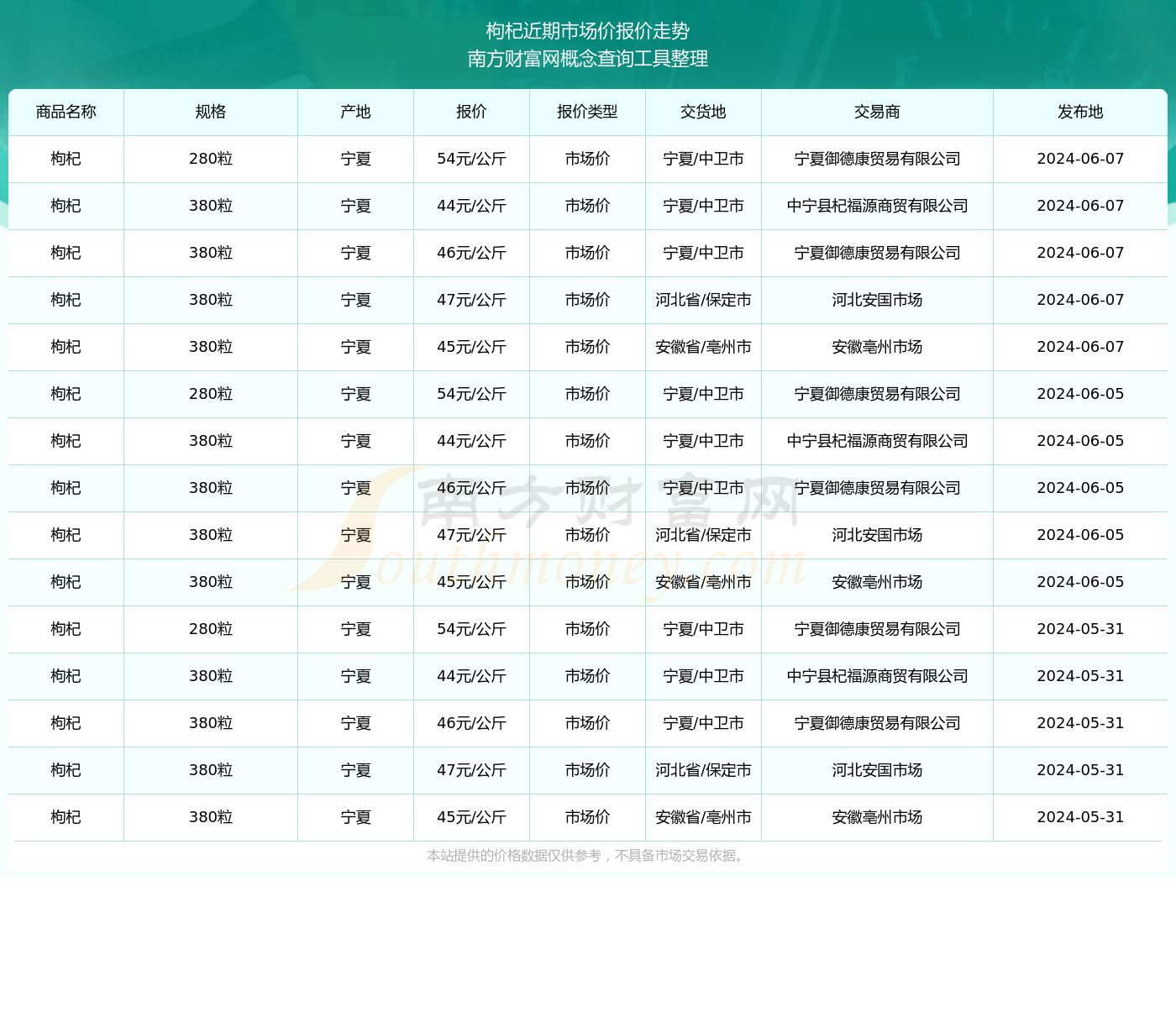1176x1012 pixels.
Task: Click date 2024-06-07 in the 47元/公斤 row
Action: [x=1080, y=300]
